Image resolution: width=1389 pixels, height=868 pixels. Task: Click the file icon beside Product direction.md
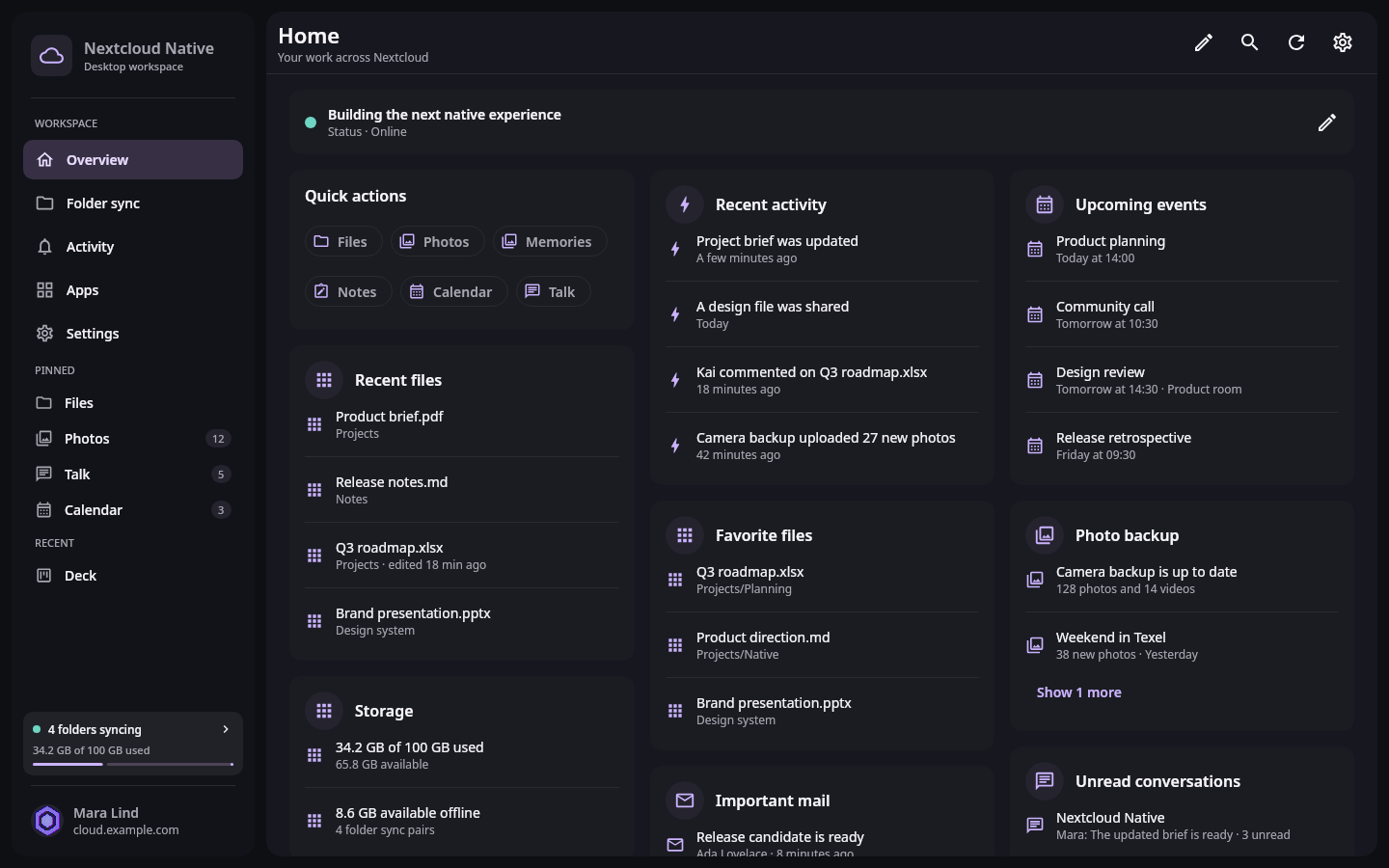click(x=675, y=645)
